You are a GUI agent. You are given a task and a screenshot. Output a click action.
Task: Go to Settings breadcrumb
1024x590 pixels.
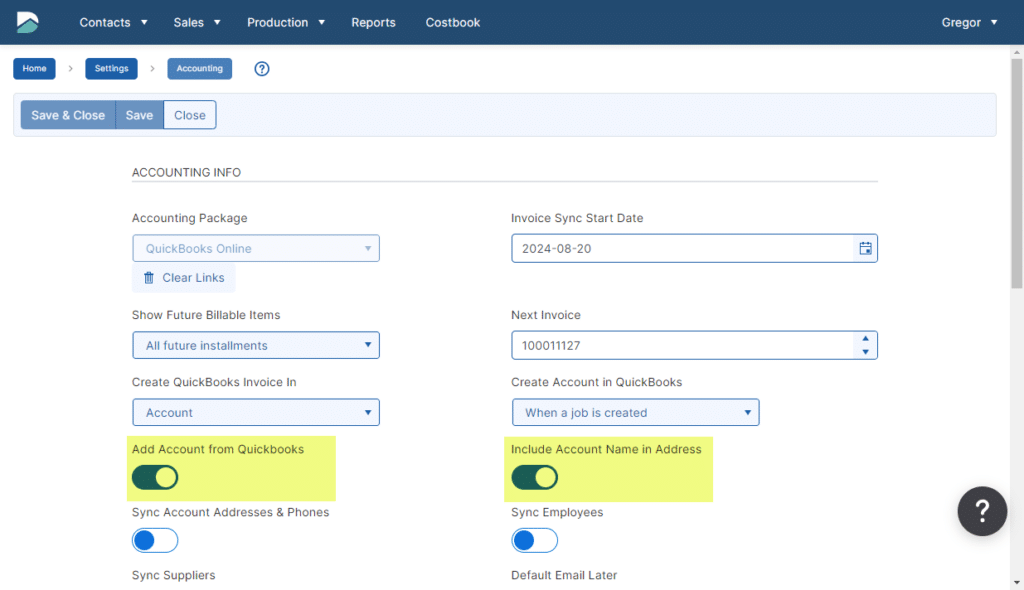111,69
